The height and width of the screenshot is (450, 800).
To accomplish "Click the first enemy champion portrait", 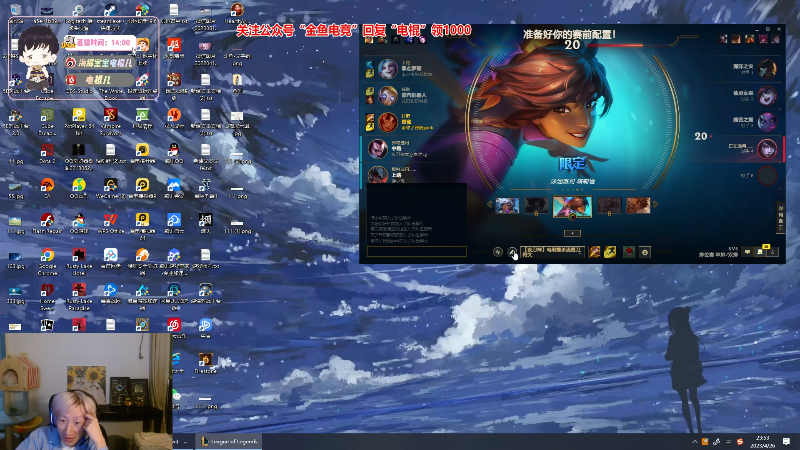I will (x=767, y=68).
